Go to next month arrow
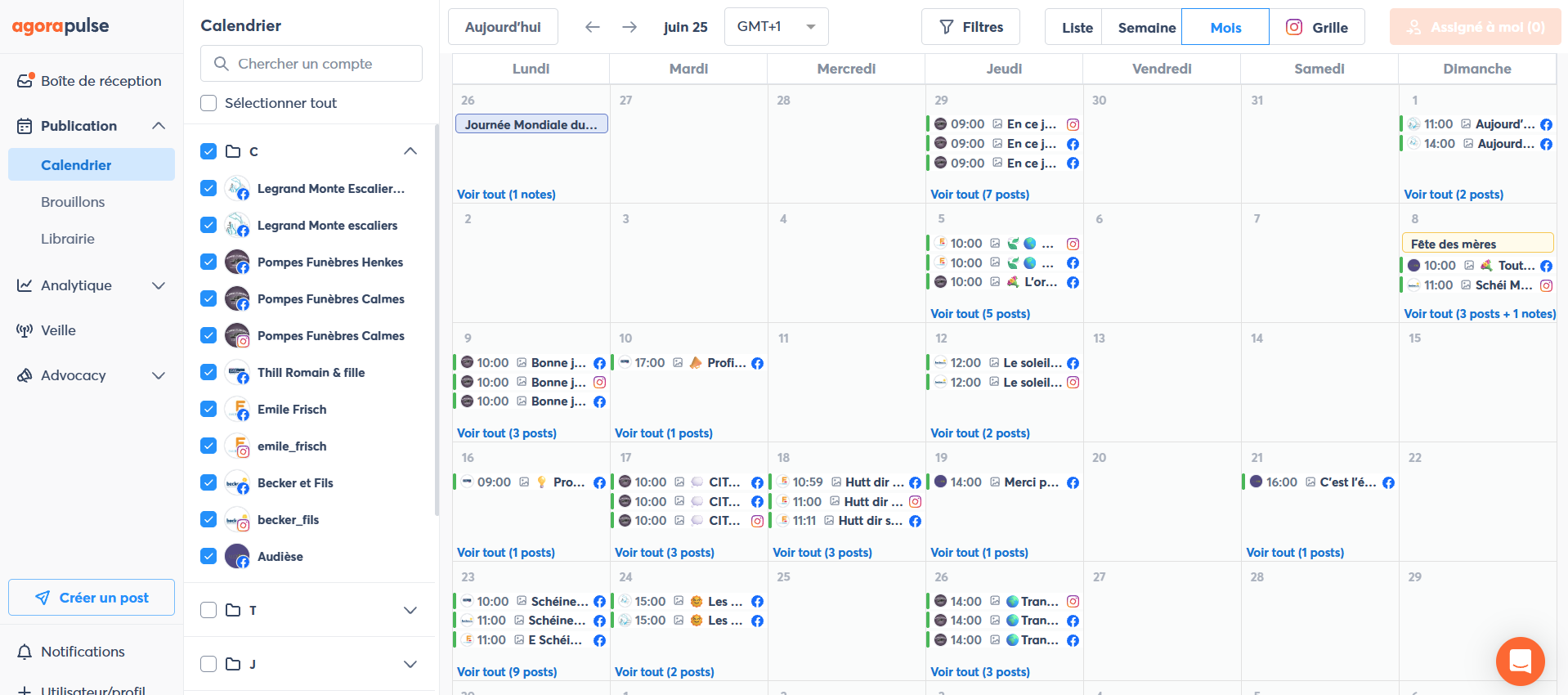1568x695 pixels. coord(629,27)
